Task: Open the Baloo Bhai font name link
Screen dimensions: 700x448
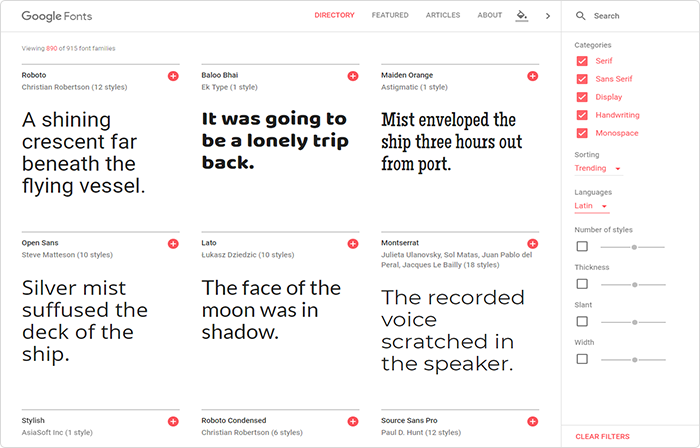Action: [220, 75]
